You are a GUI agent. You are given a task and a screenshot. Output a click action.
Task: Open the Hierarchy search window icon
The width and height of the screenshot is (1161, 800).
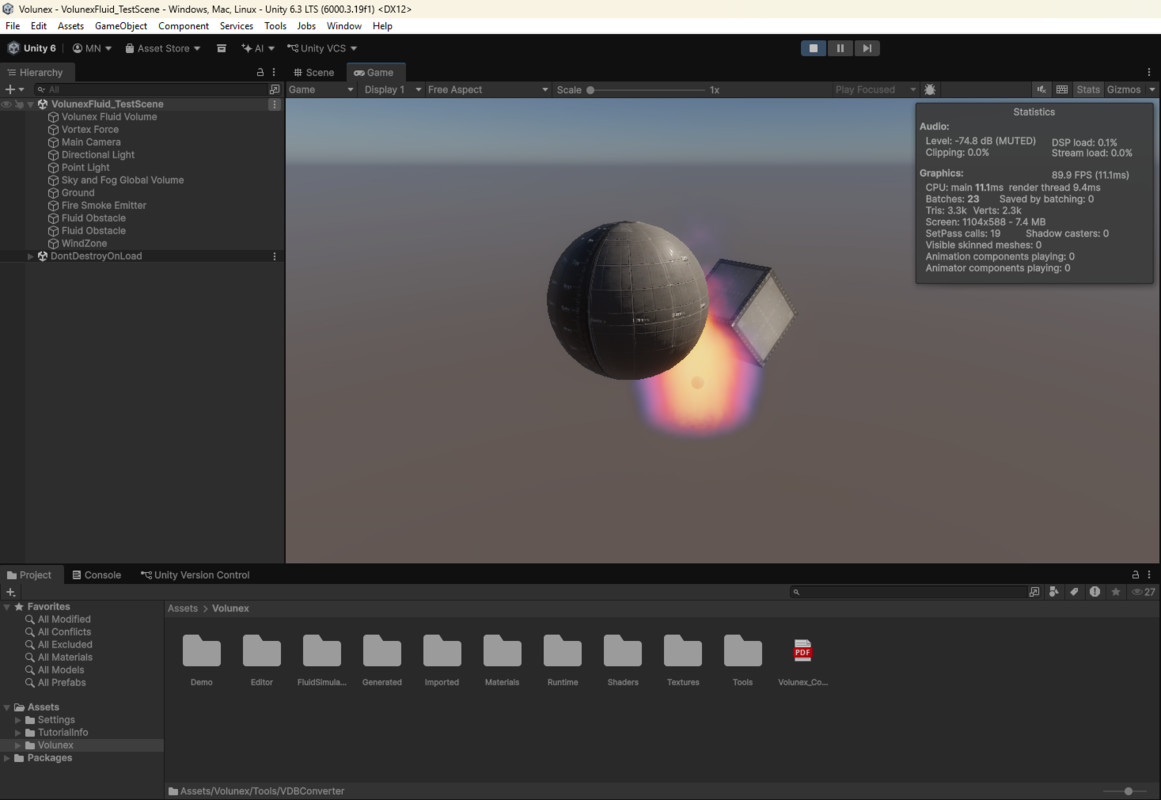pyautogui.click(x=275, y=90)
